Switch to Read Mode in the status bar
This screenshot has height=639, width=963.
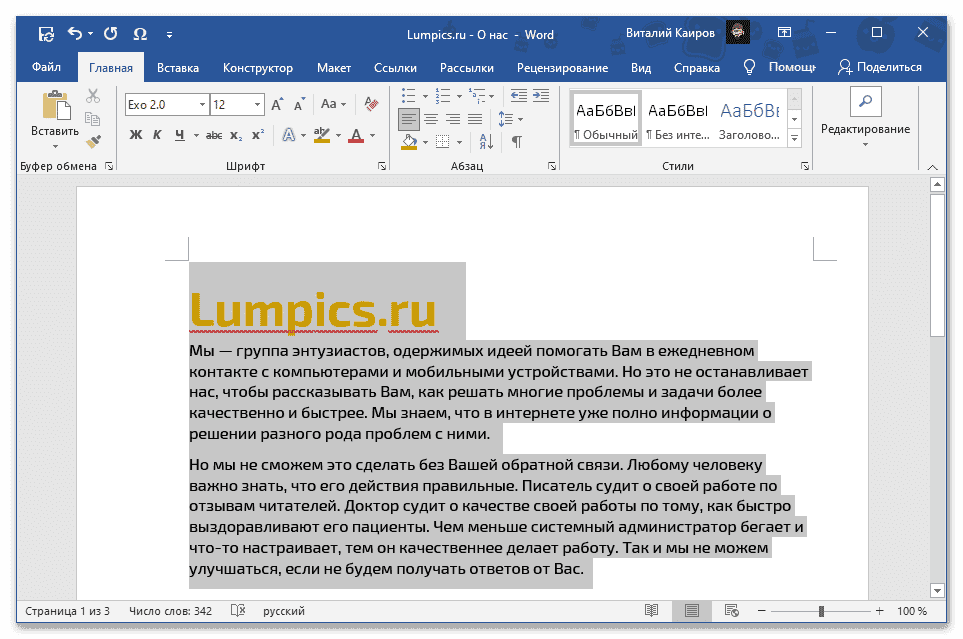tap(651, 610)
